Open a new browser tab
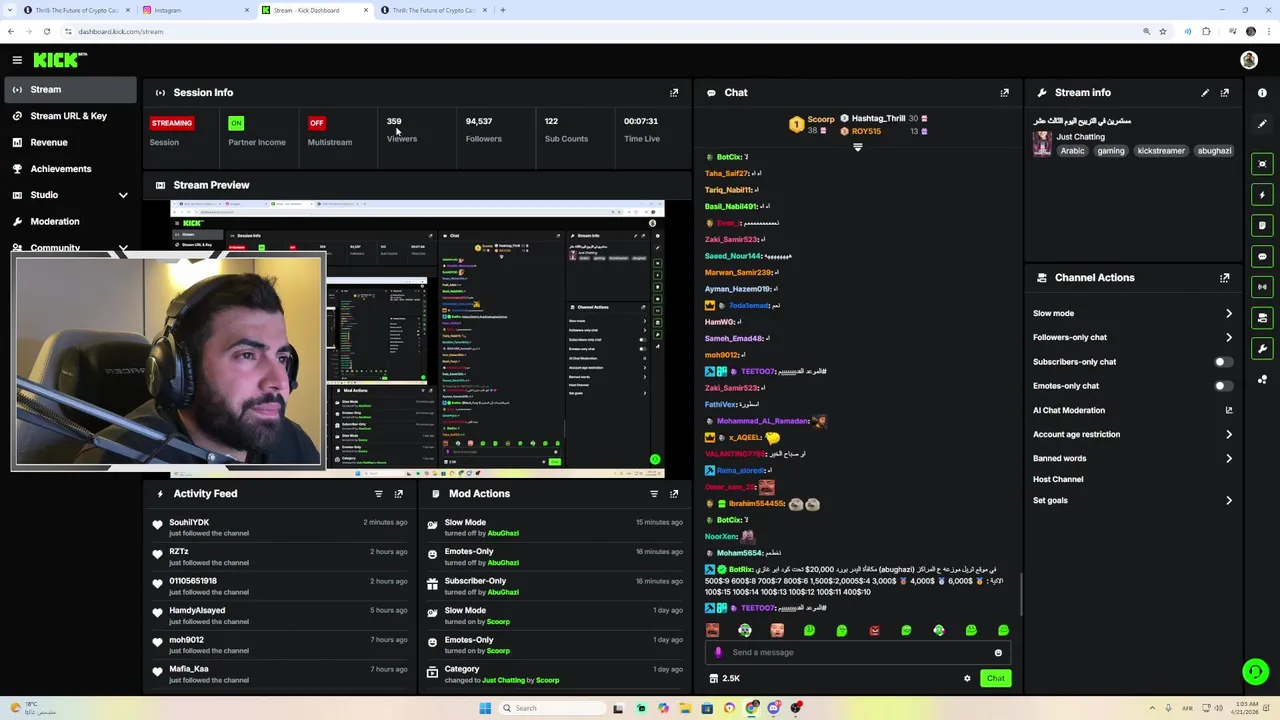The height and width of the screenshot is (720, 1280). coord(503,10)
